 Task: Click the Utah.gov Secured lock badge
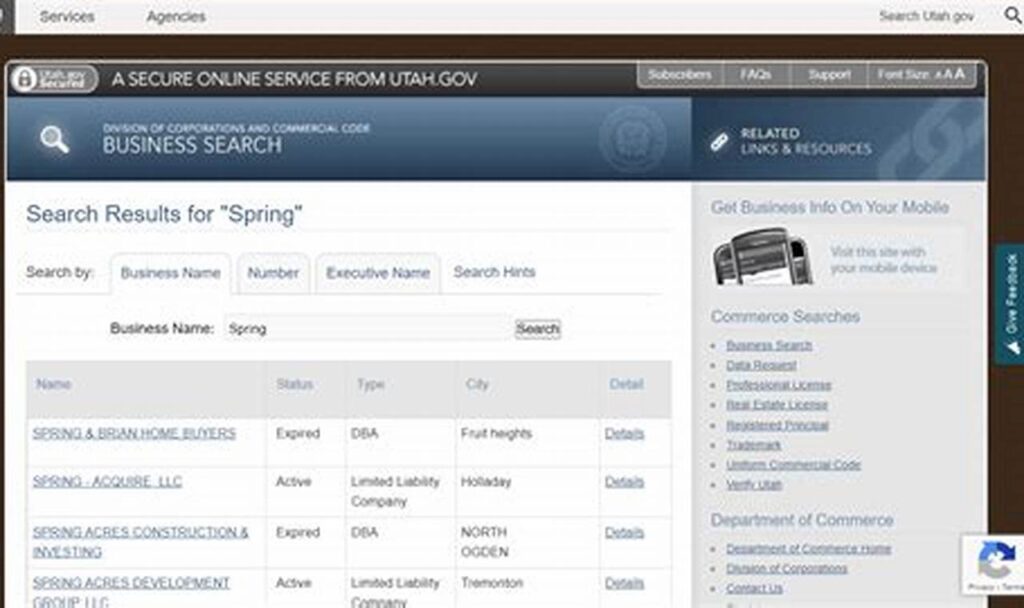point(54,79)
